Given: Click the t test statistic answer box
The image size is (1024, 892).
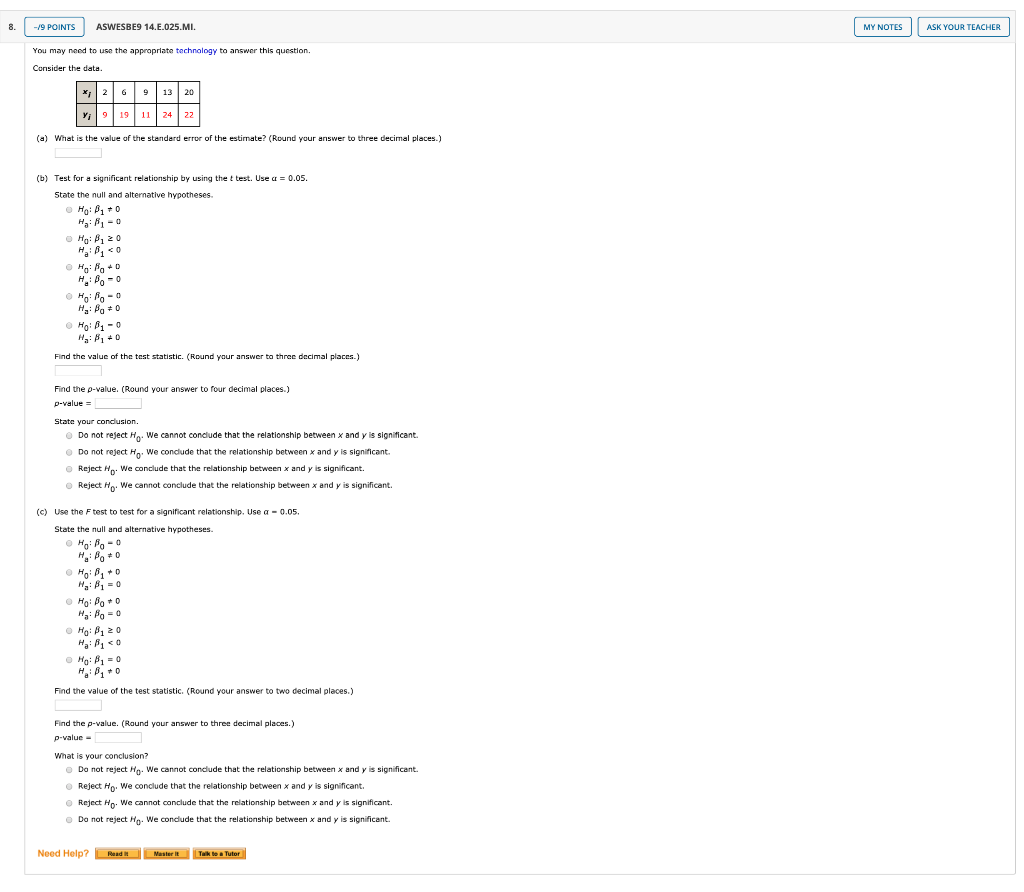Looking at the screenshot, I should tap(78, 369).
